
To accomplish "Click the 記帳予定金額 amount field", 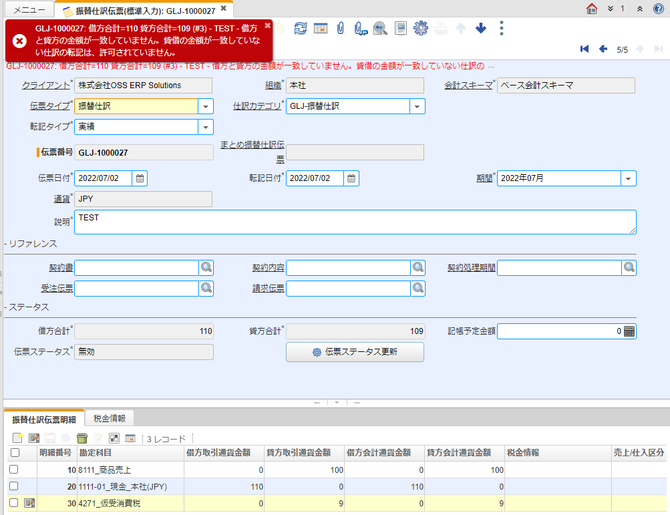I will (560, 331).
